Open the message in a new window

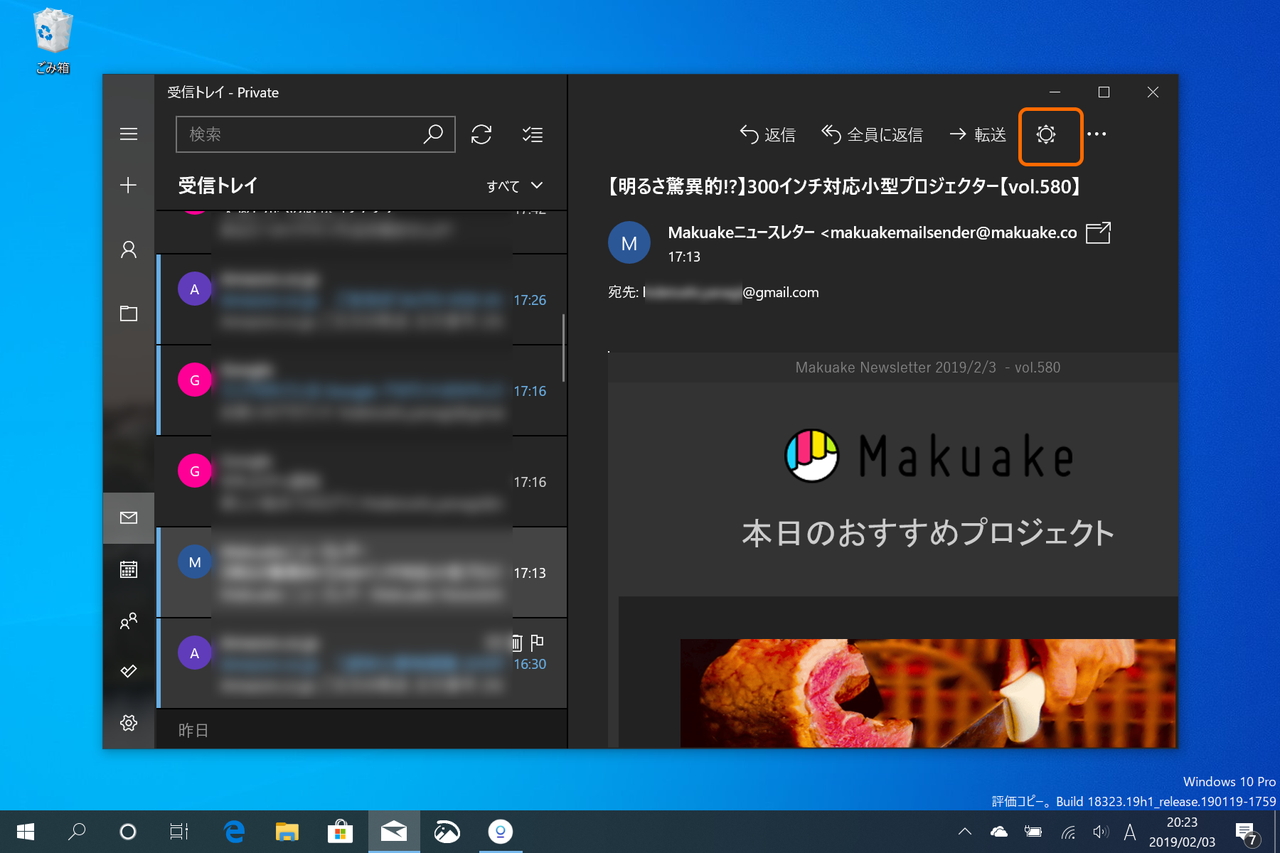pyautogui.click(x=1097, y=232)
